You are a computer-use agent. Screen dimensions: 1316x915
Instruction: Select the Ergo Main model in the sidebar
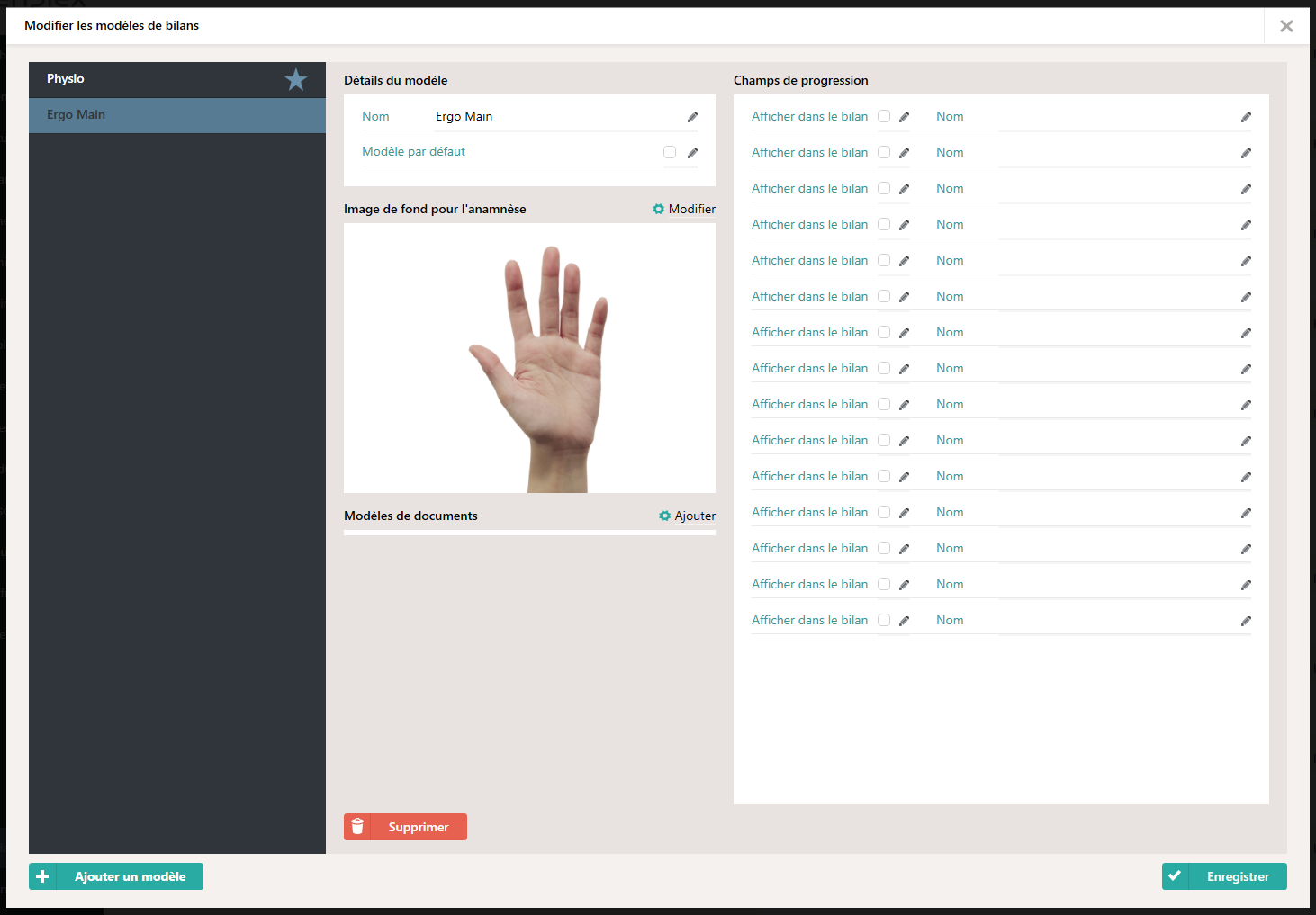[x=177, y=115]
